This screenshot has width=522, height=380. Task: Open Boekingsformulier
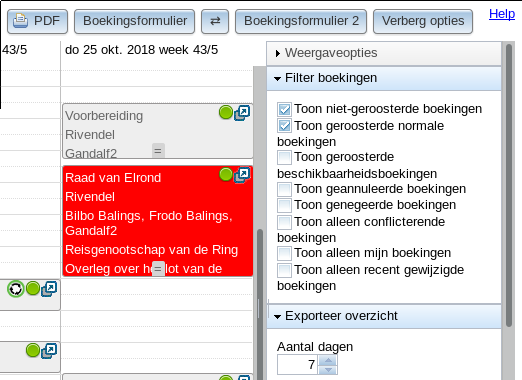point(134,21)
